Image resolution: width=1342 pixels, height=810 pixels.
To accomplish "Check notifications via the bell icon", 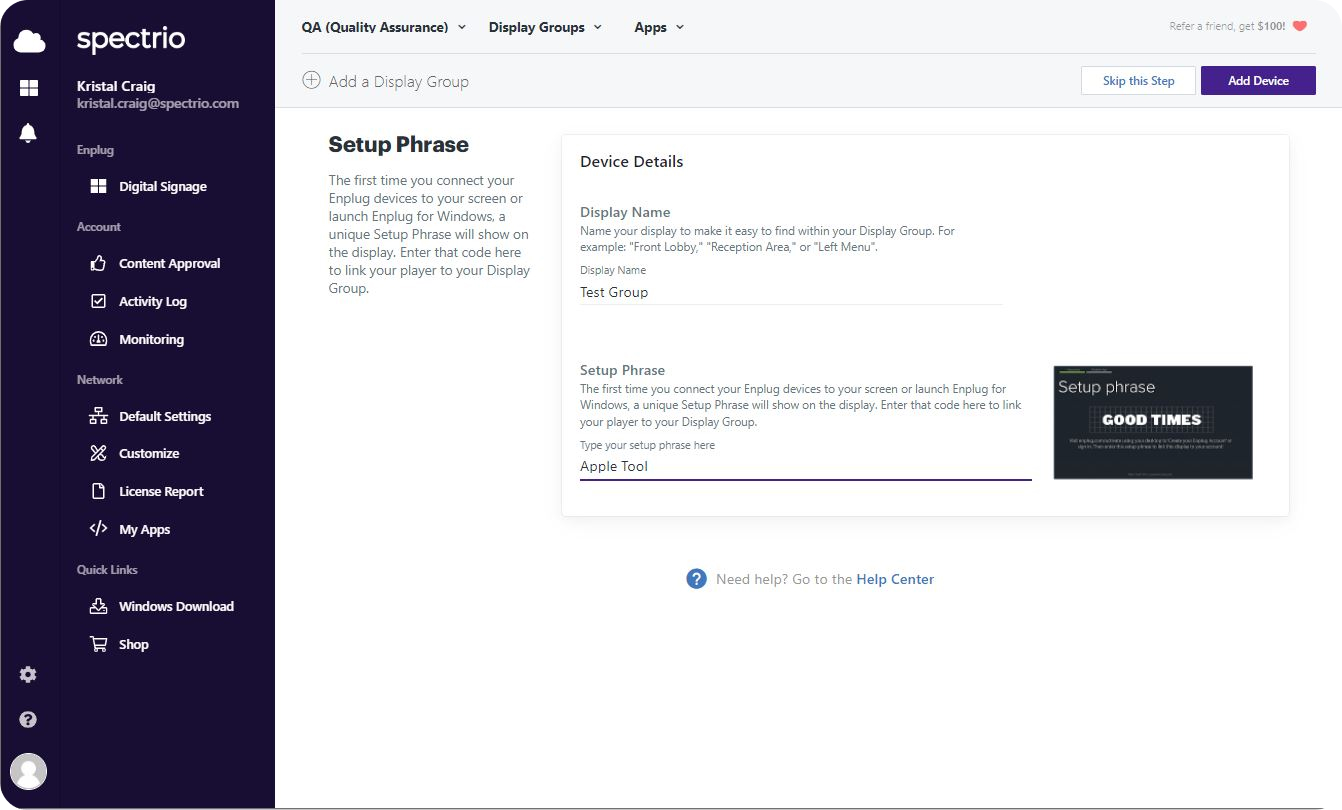I will pos(28,131).
